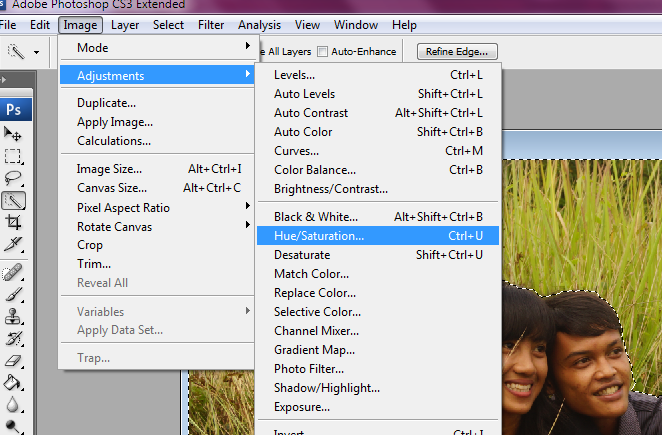The width and height of the screenshot is (662, 435).
Task: Enable the Auto-Enhance checkbox
Action: click(x=322, y=52)
